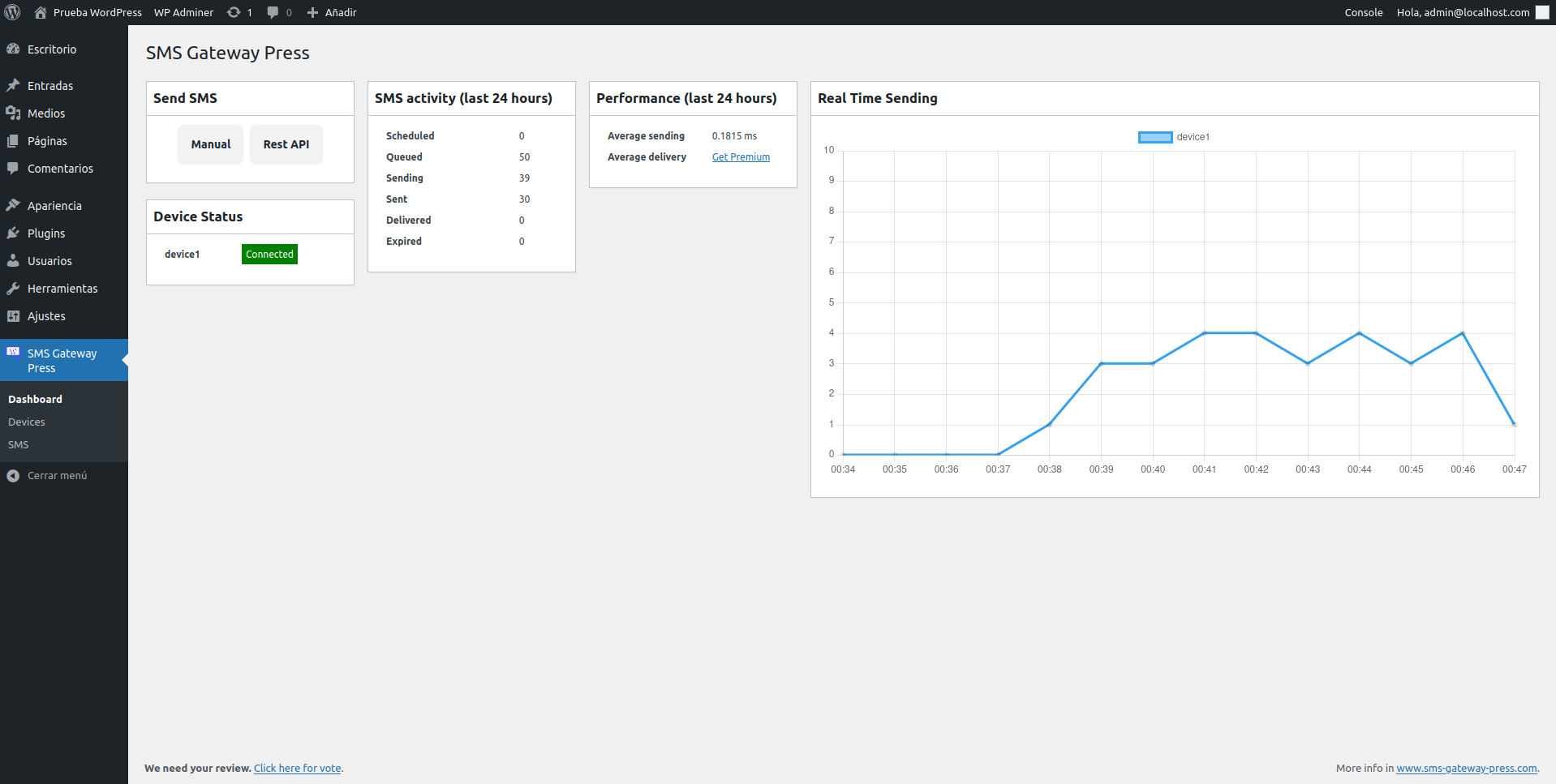Click the plus icon next to Añadir

point(312,12)
